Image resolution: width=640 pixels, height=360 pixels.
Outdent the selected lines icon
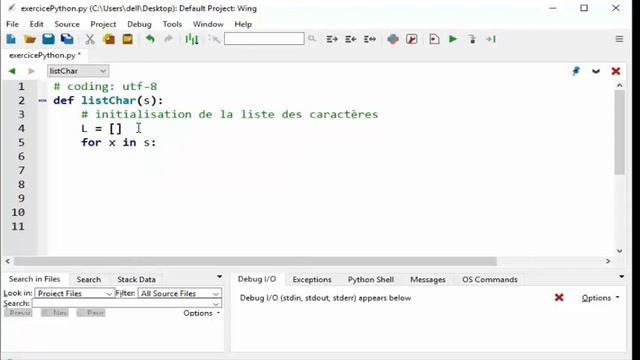[350, 39]
